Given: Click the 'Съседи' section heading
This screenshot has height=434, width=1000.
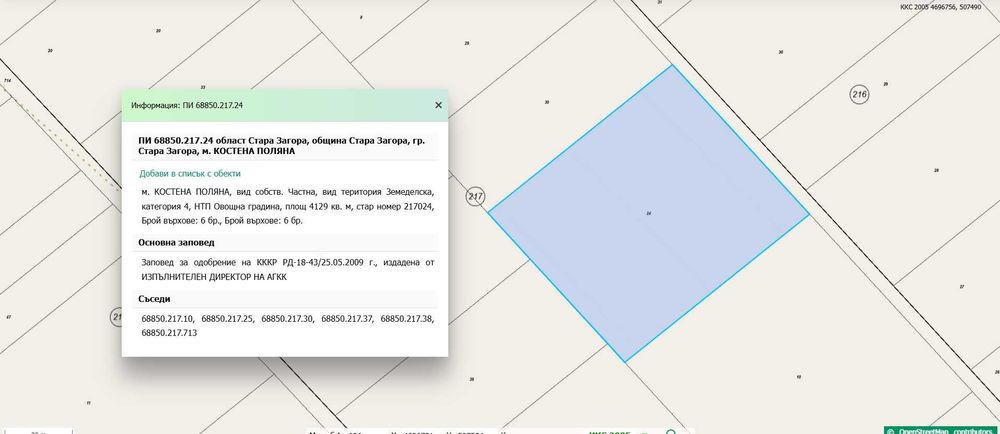Looking at the screenshot, I should click(x=154, y=299).
